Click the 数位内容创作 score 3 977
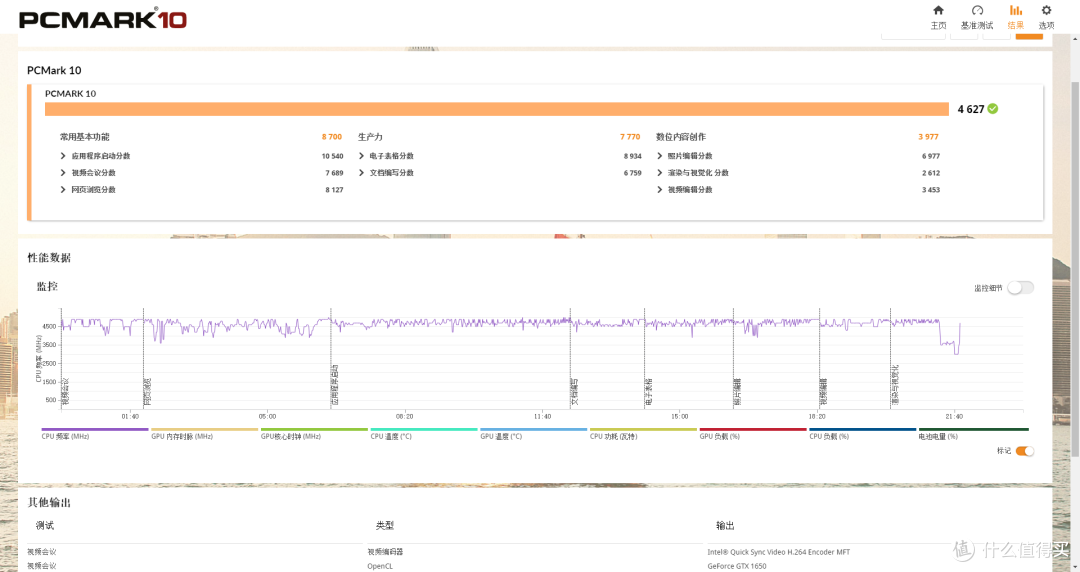Screen dimensions: 1080x572 pos(928,137)
